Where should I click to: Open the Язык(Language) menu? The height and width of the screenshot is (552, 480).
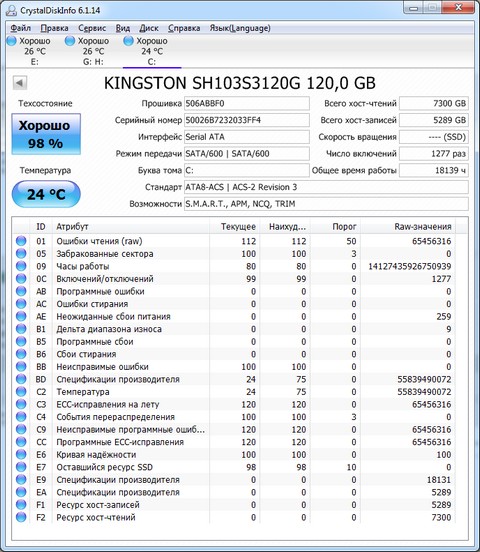pos(240,28)
